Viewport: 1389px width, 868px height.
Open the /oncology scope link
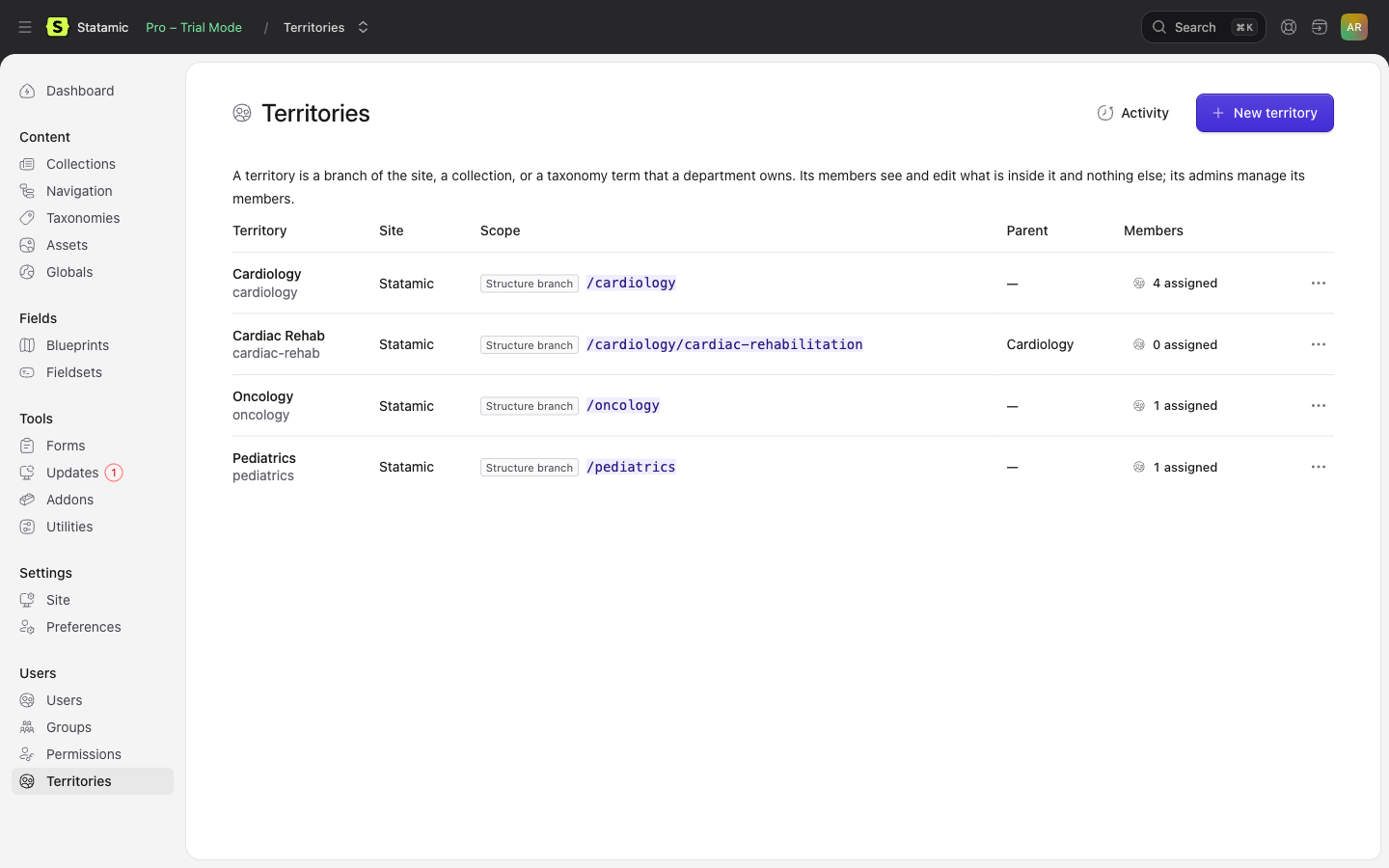click(623, 405)
